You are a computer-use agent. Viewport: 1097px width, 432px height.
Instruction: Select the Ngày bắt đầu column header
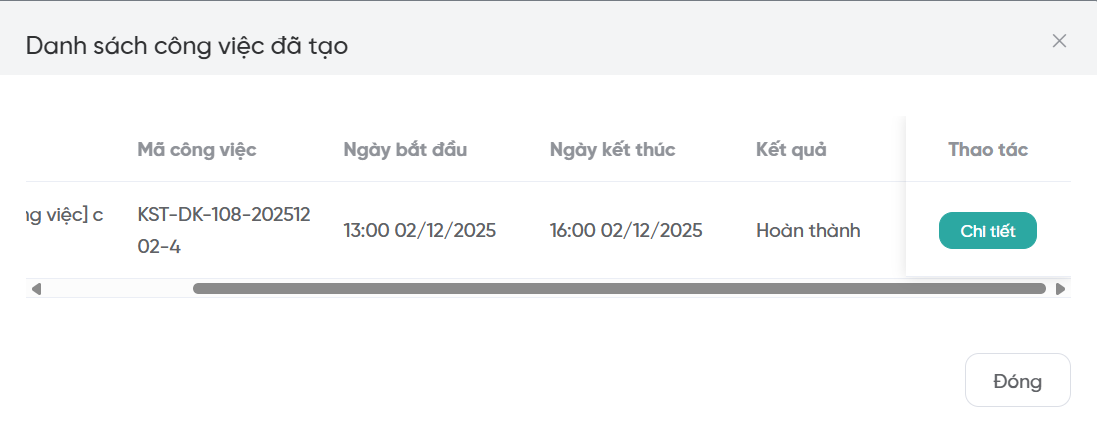(x=405, y=150)
